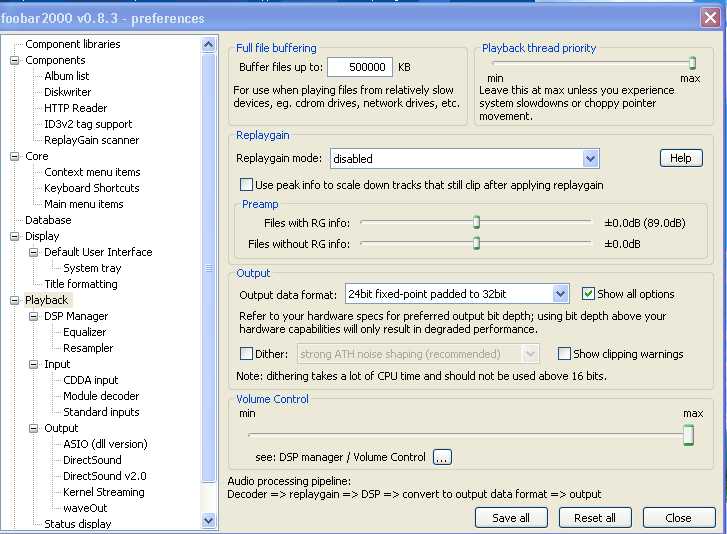Click the Files without RG info slider
Screen dimensions: 727x534
click(476, 243)
